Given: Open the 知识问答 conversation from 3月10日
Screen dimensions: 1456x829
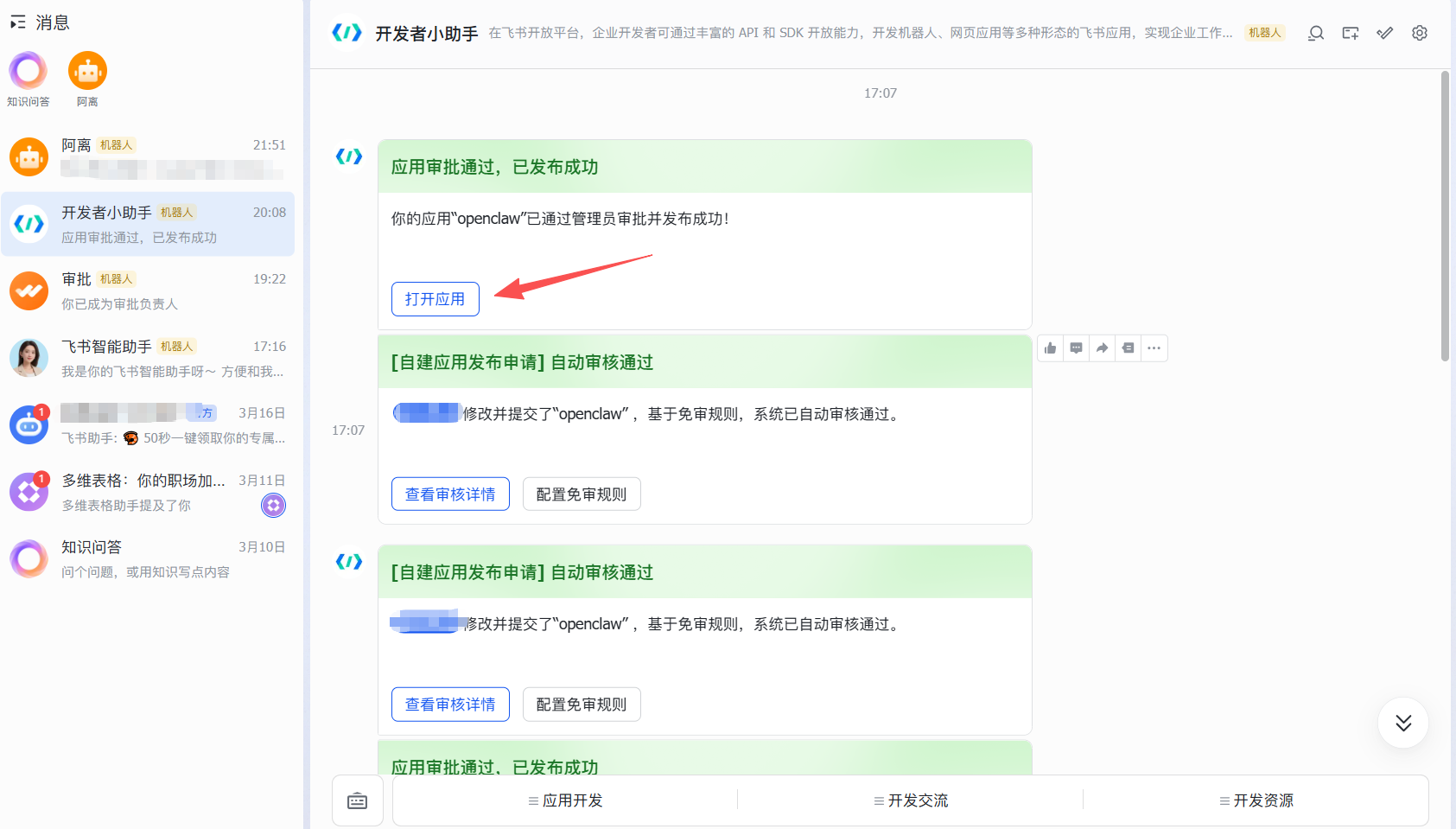Looking at the screenshot, I should click(x=148, y=559).
